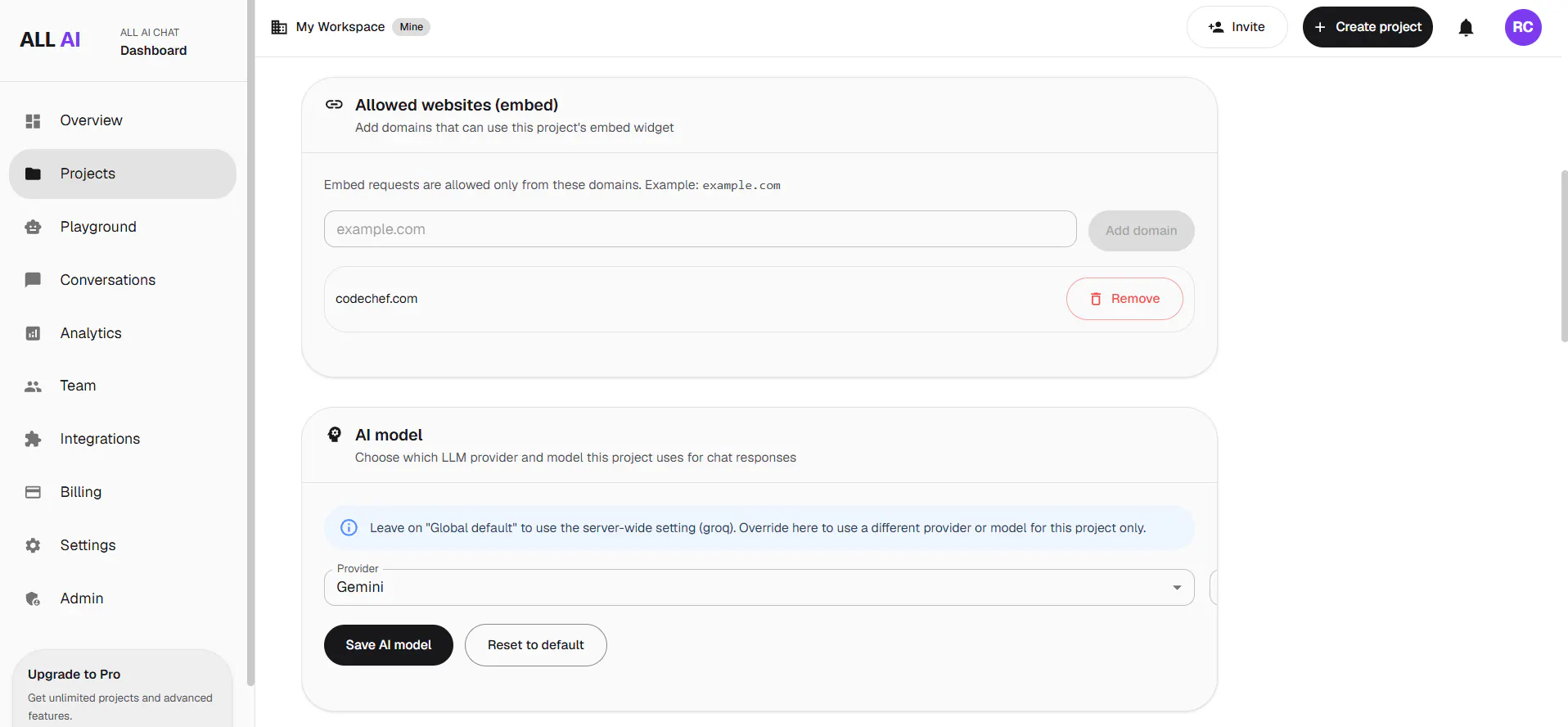Click Save AI model
The height and width of the screenshot is (727, 1568).
tap(389, 645)
